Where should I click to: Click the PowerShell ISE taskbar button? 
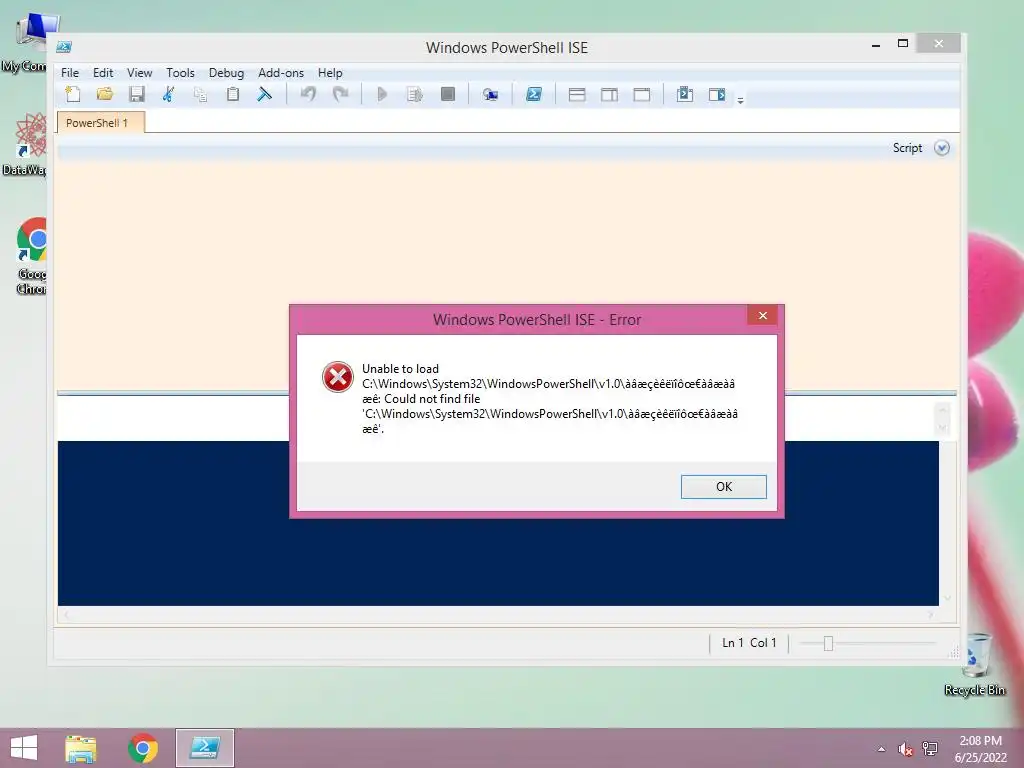[205, 748]
